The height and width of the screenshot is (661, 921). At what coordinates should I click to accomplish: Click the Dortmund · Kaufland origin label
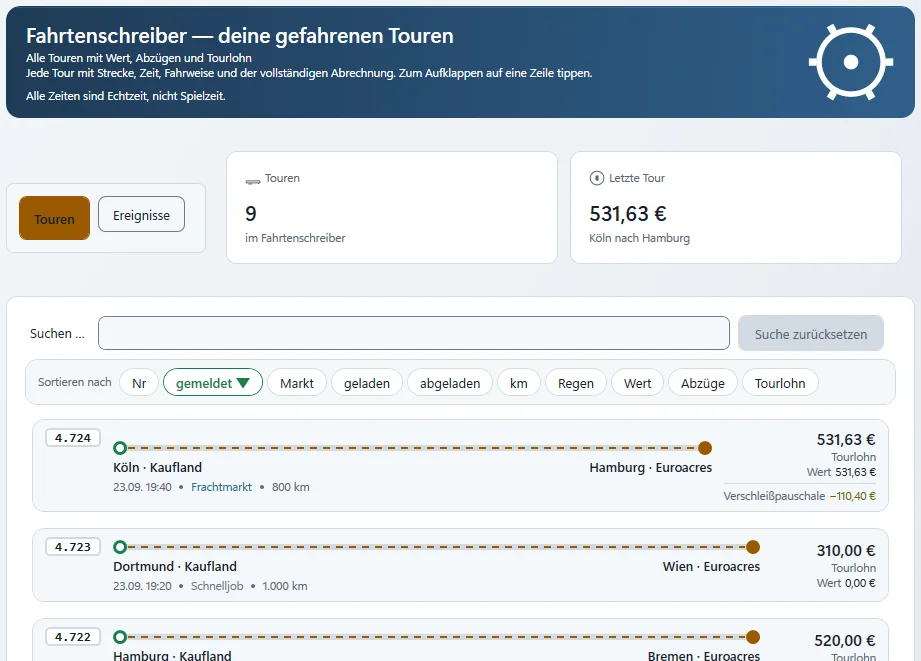tap(175, 566)
